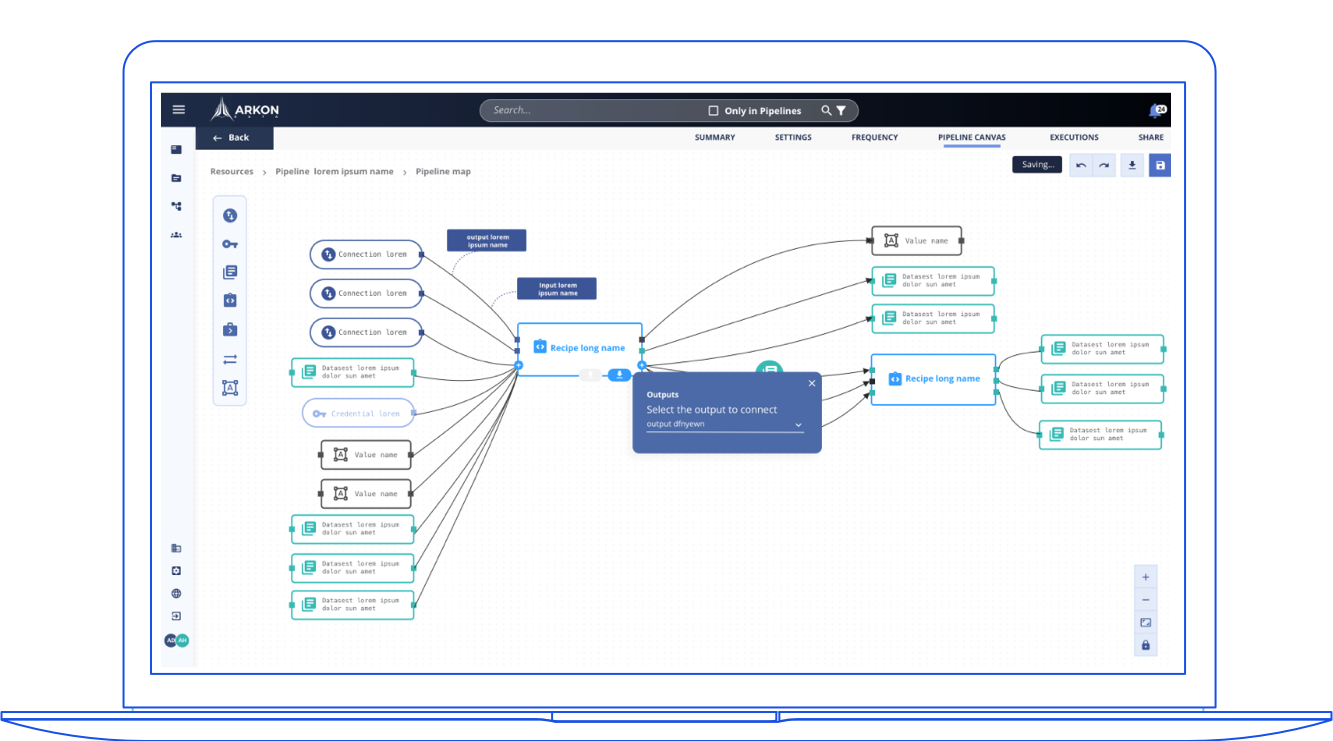Click the search magnifier icon
Image resolution: width=1333 pixels, height=741 pixels.
(826, 111)
